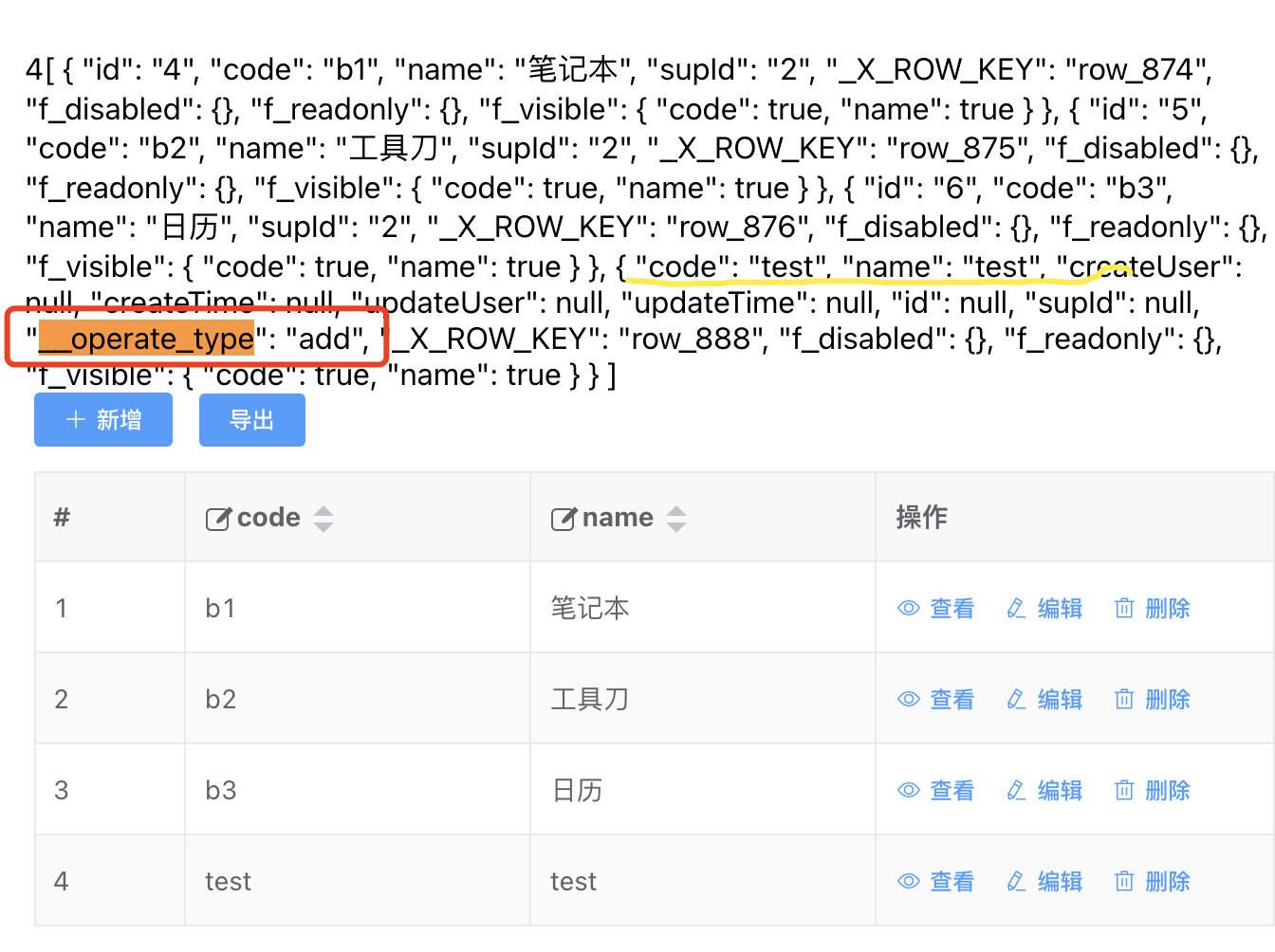Sort the name column descending
This screenshot has width=1275, height=952.
coord(676,526)
